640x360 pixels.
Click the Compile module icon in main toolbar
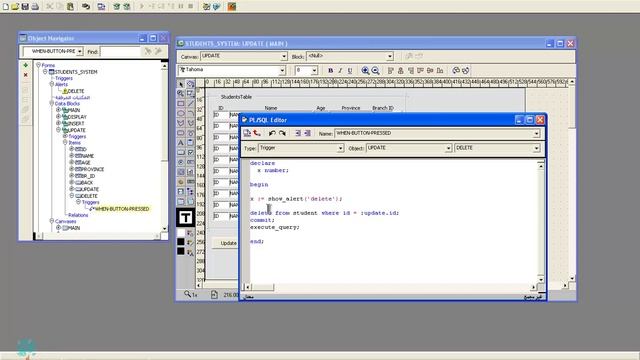[x=101, y=6]
